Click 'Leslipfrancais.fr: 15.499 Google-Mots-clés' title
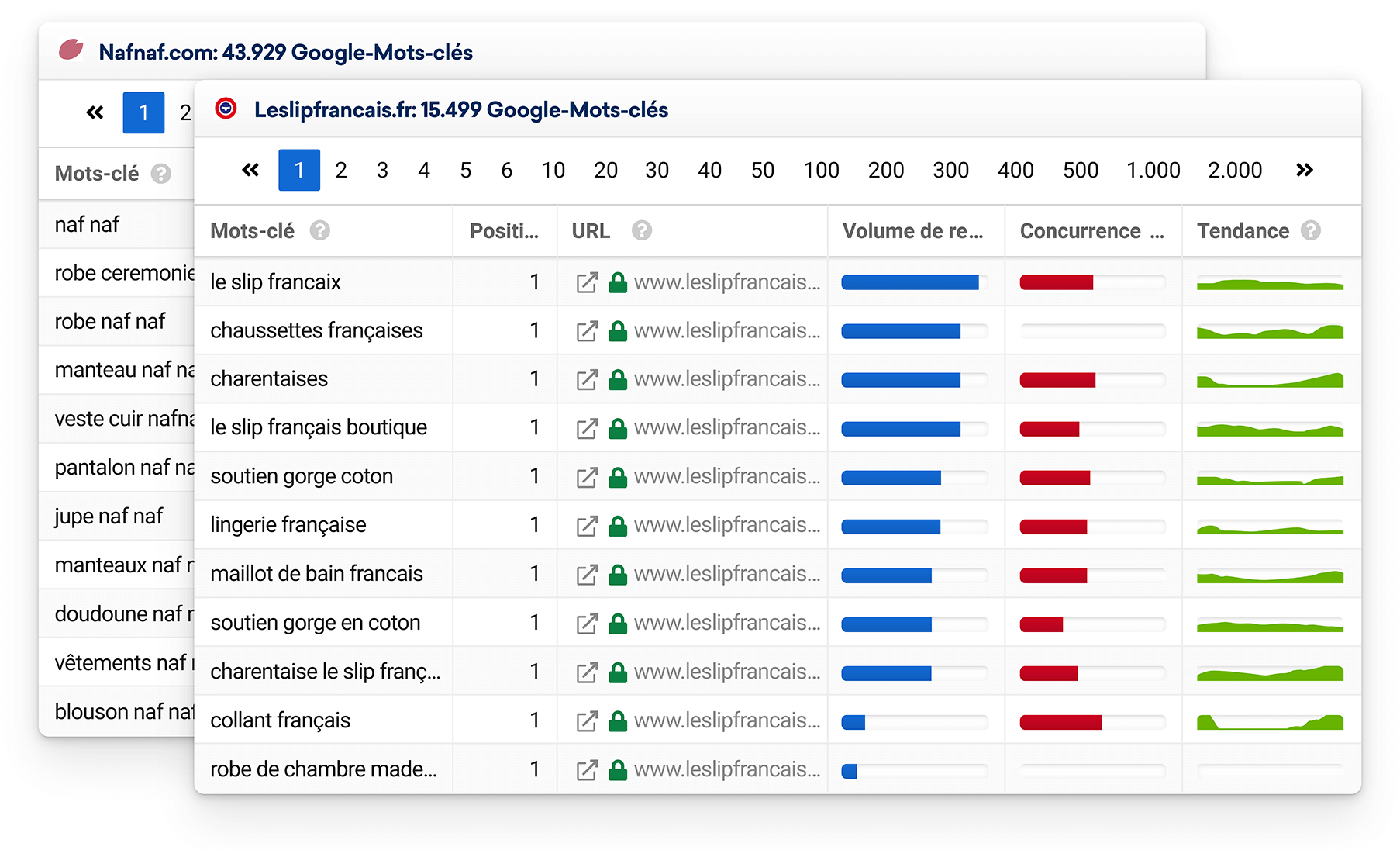 [461, 110]
